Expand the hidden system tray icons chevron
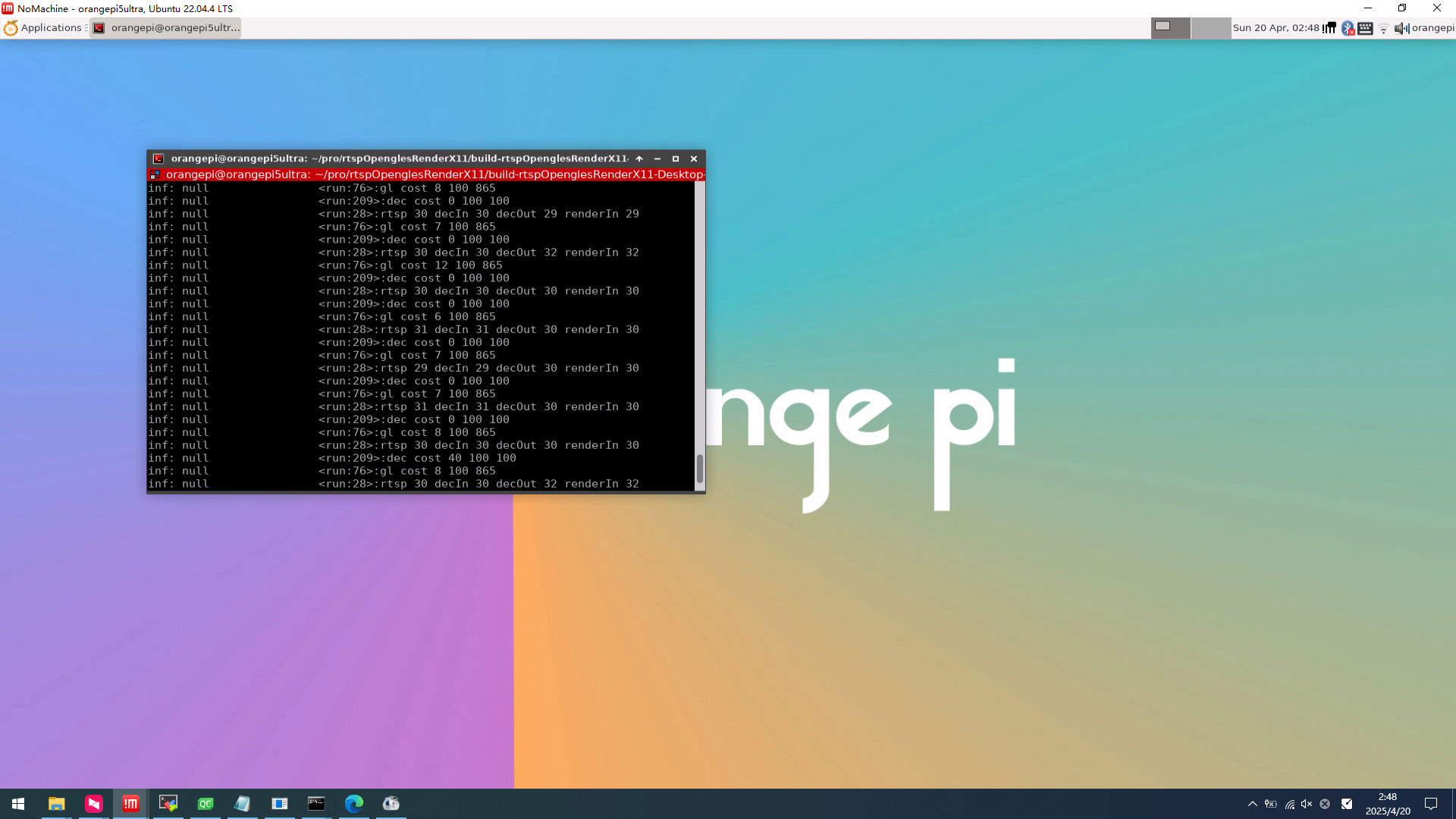 click(x=1252, y=804)
